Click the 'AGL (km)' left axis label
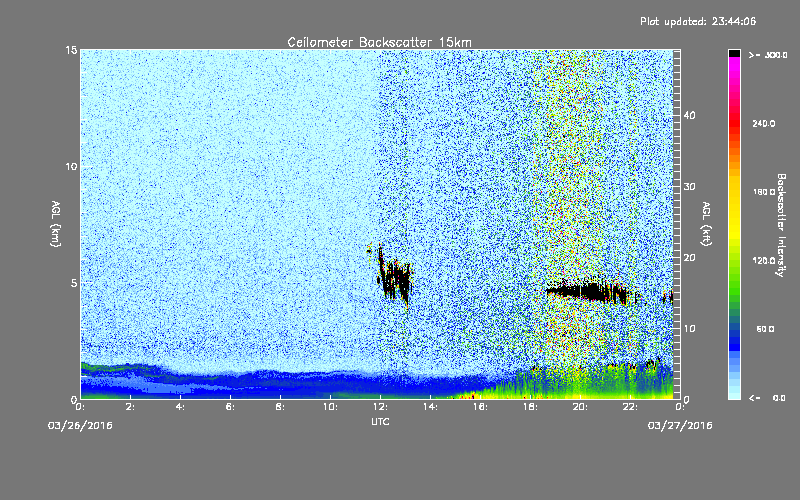Screen dimensions: 800x500 56,224
